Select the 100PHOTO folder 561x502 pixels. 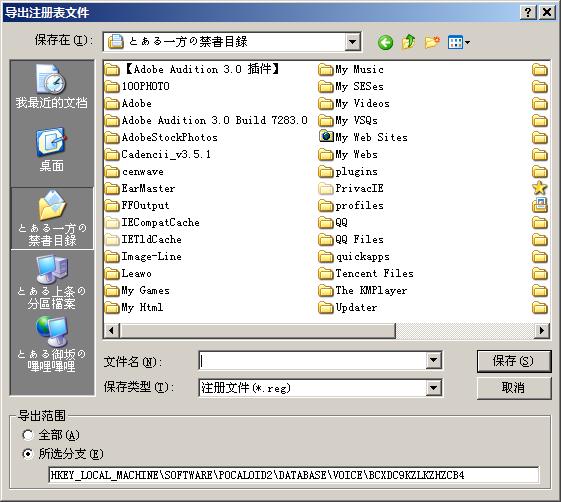pyautogui.click(x=137, y=86)
